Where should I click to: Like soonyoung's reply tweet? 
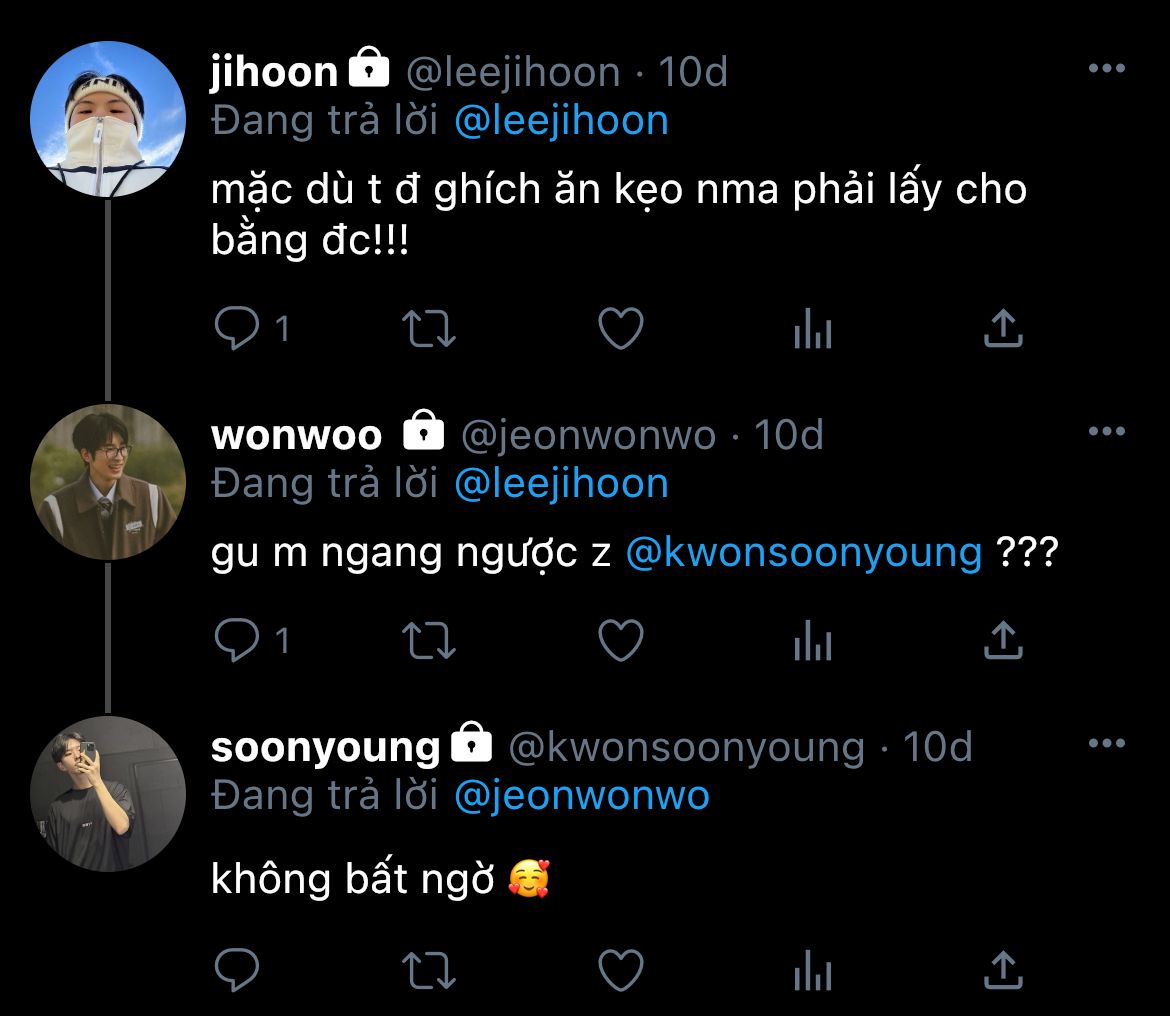tap(620, 969)
